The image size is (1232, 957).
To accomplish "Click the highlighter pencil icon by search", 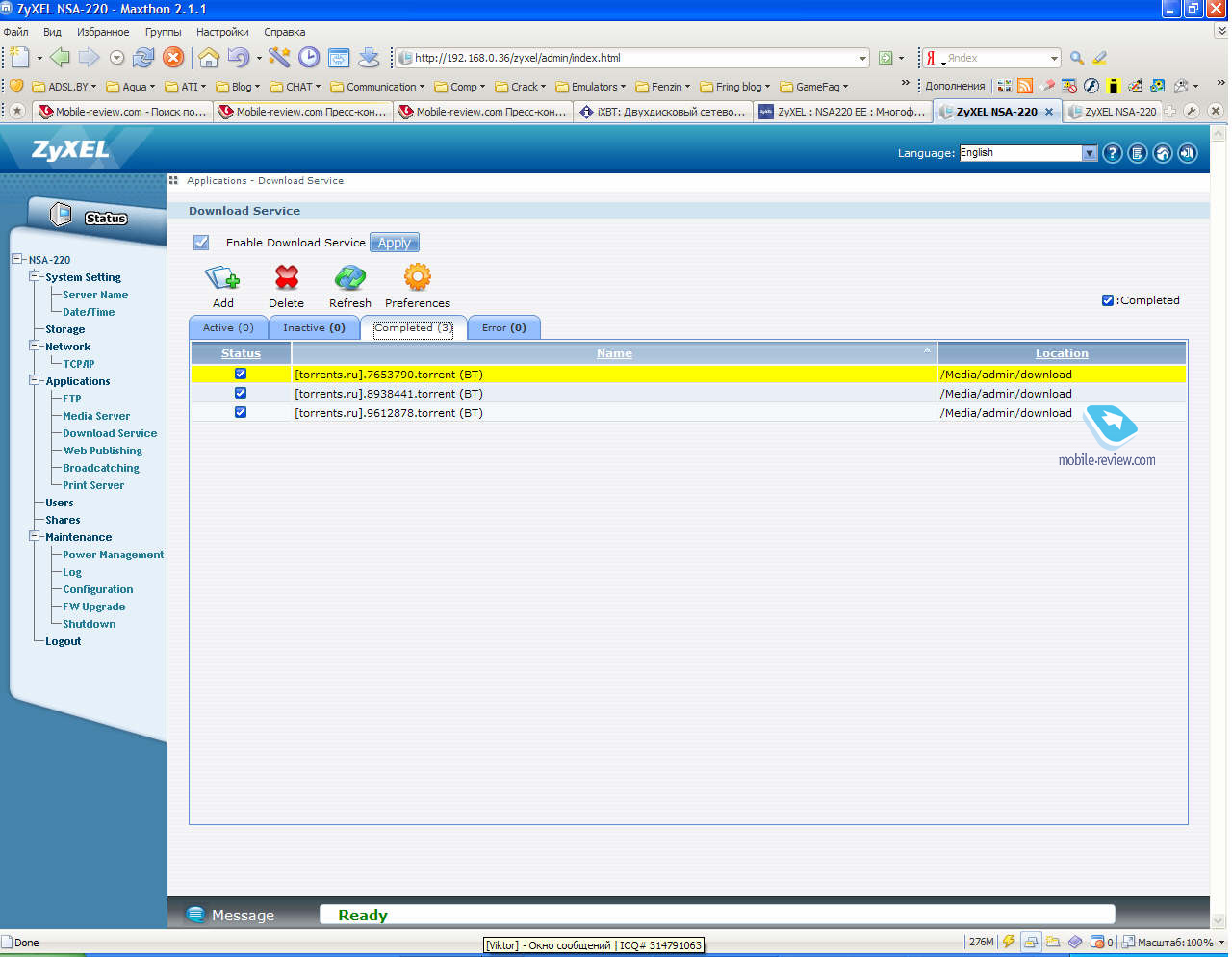I will click(1100, 58).
